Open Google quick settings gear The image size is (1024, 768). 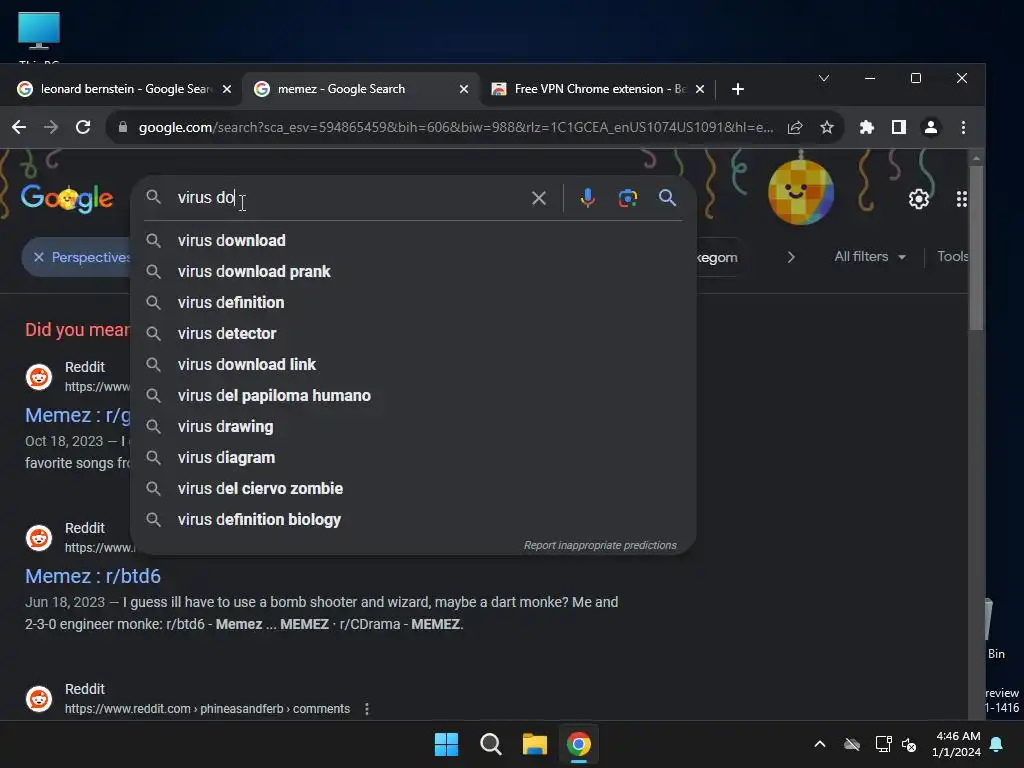tap(919, 199)
